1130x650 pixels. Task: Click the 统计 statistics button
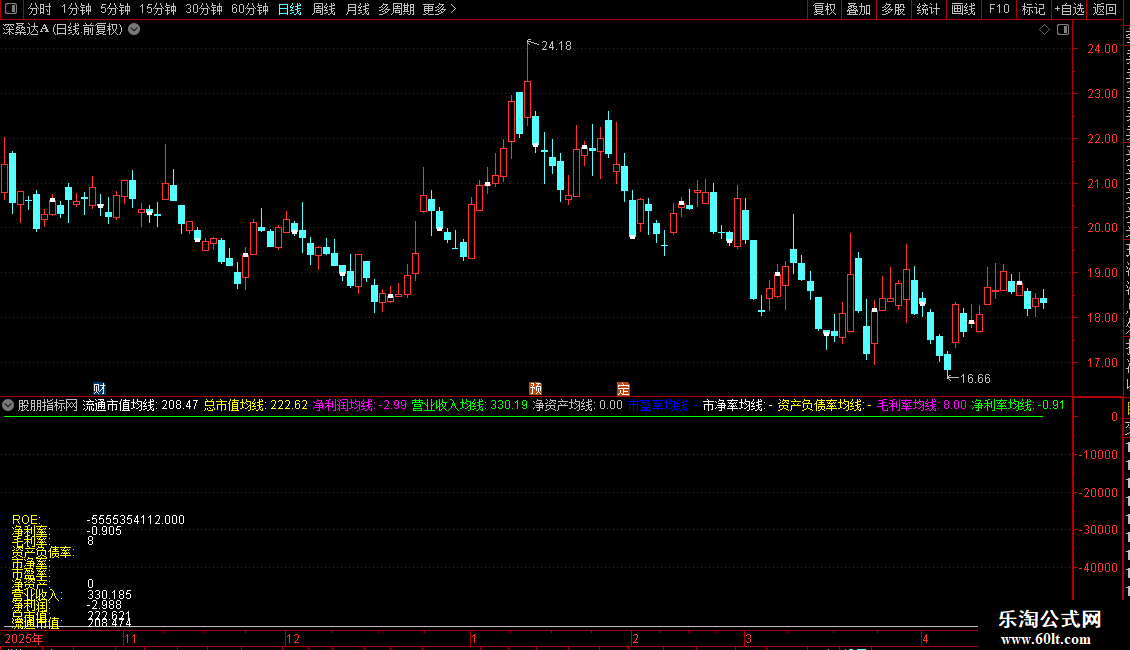[x=927, y=9]
